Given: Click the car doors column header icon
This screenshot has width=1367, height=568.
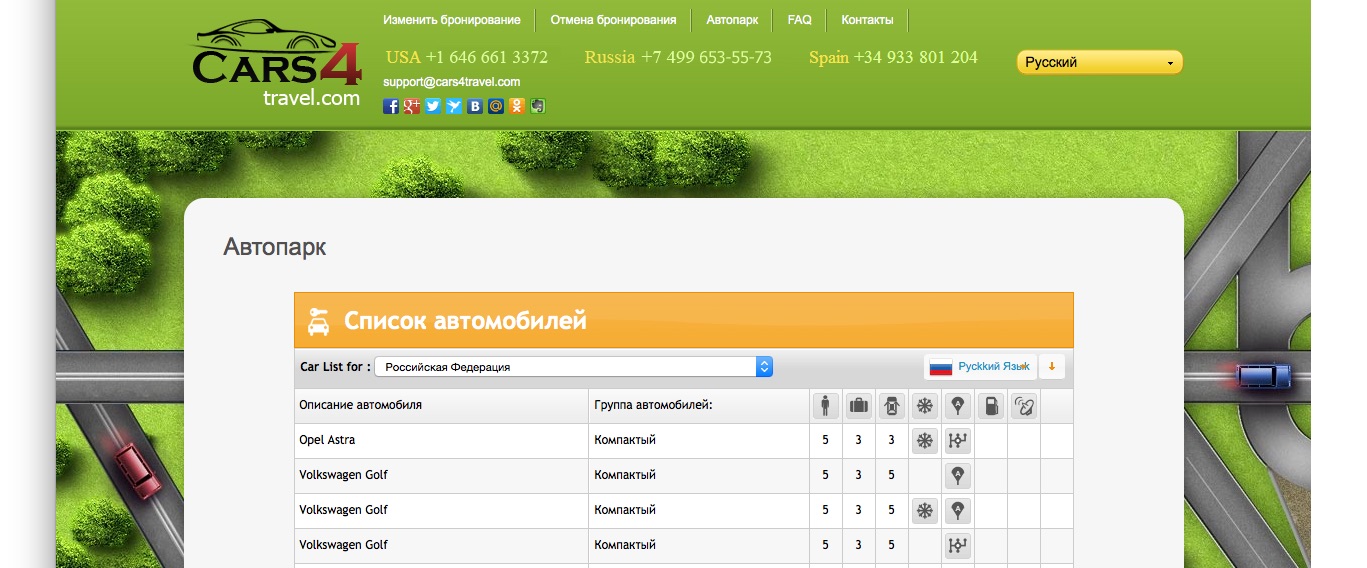Looking at the screenshot, I should click(x=891, y=405).
